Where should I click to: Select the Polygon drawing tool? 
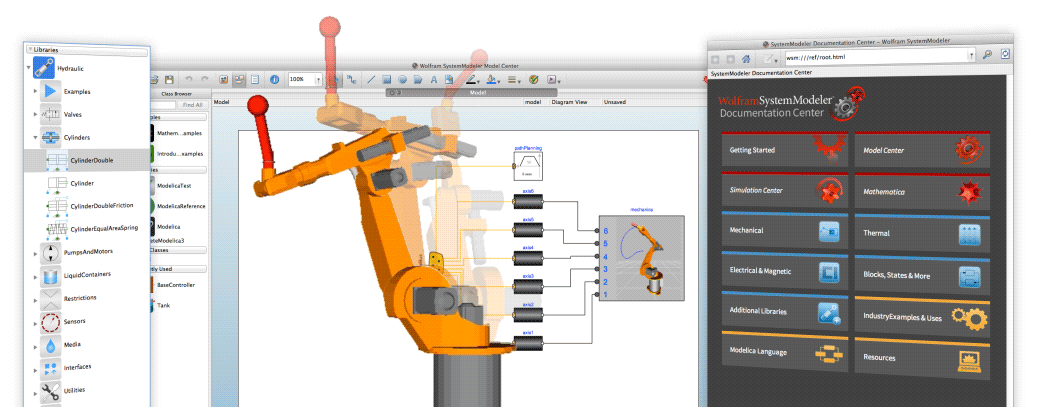[x=417, y=79]
